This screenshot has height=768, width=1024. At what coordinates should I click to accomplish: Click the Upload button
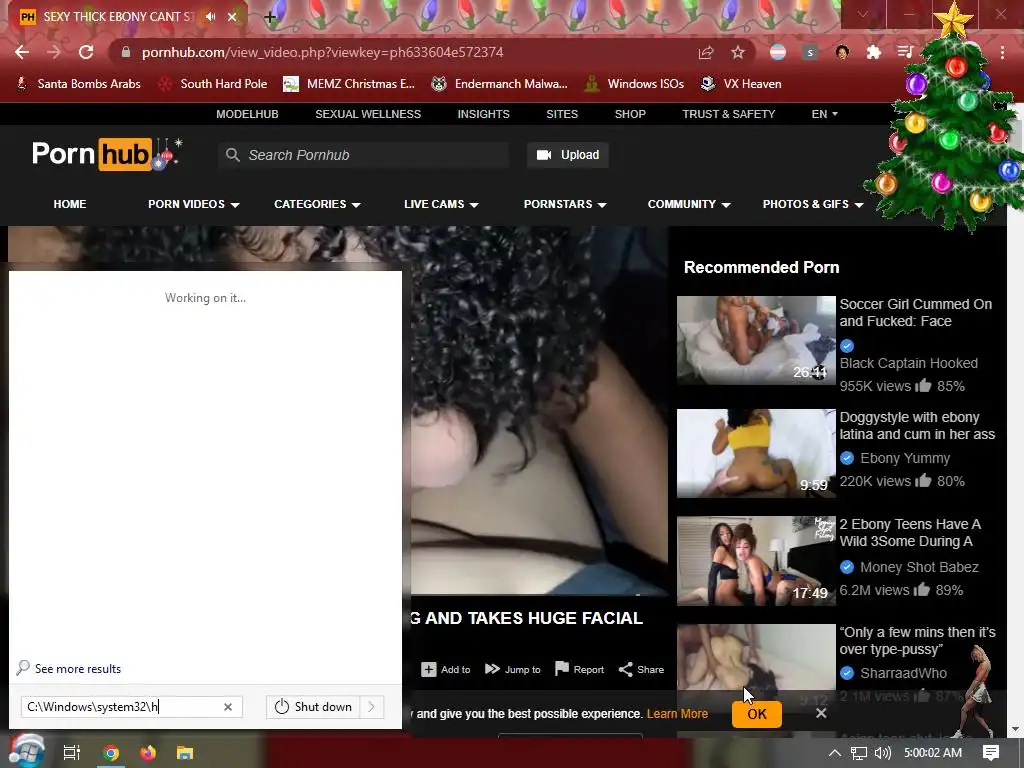tap(568, 155)
